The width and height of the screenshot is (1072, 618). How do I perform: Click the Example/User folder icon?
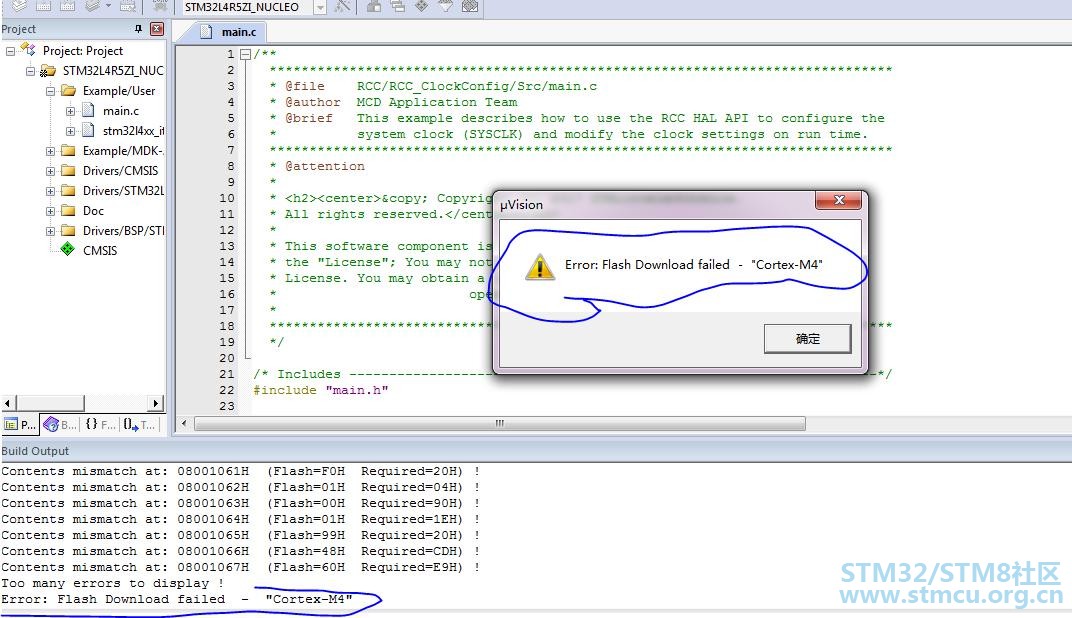pos(68,90)
